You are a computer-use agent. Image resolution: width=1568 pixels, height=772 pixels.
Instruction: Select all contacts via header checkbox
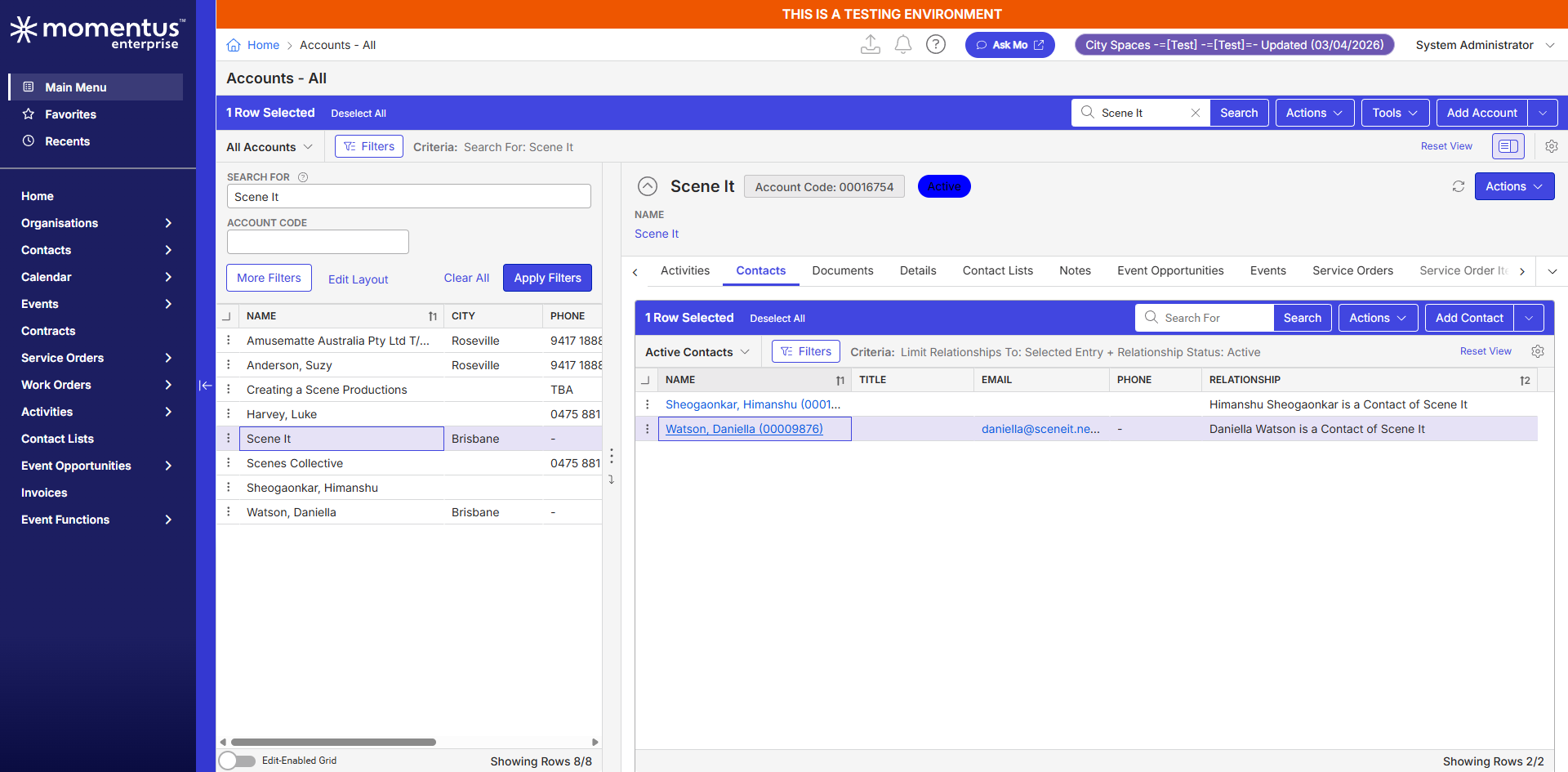pyautogui.click(x=646, y=380)
